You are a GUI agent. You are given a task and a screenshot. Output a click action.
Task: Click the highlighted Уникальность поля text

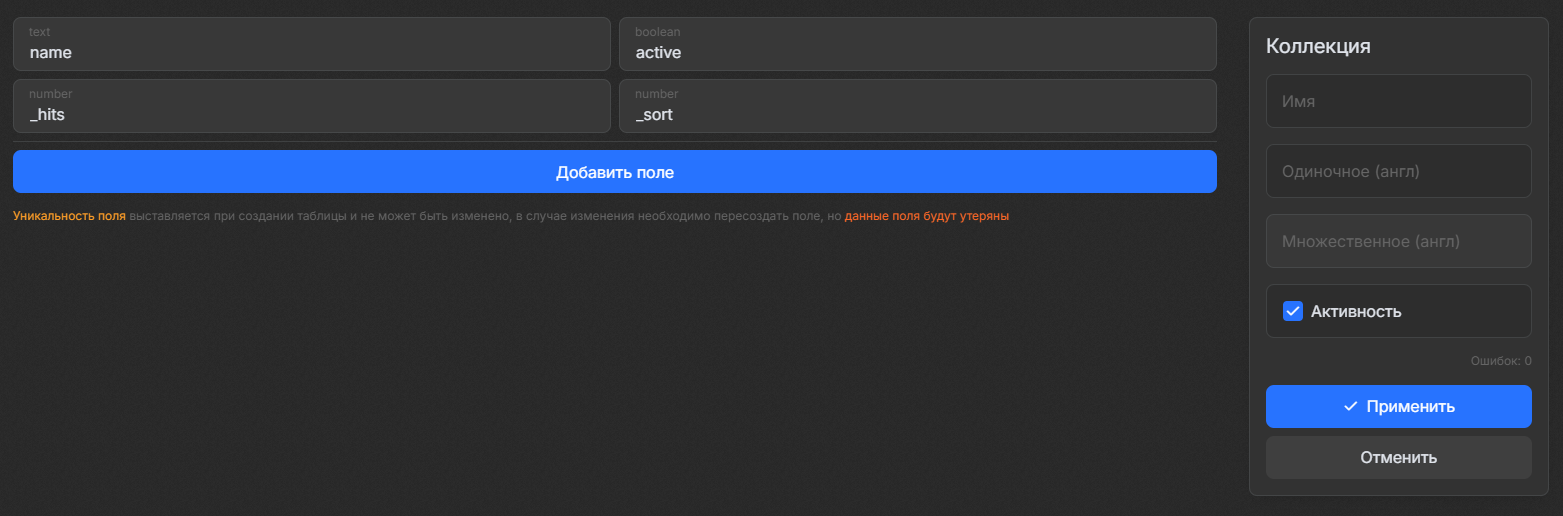tap(69, 216)
